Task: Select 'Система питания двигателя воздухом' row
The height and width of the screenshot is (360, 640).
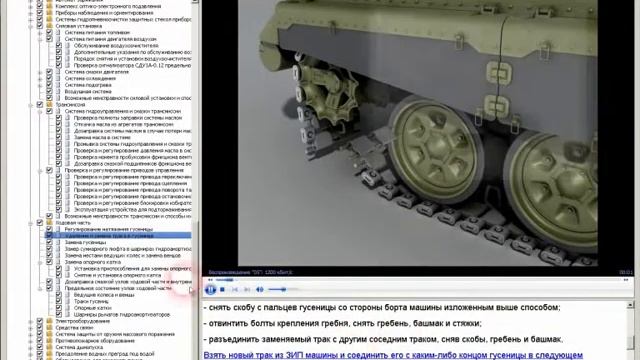Action: [x=110, y=39]
